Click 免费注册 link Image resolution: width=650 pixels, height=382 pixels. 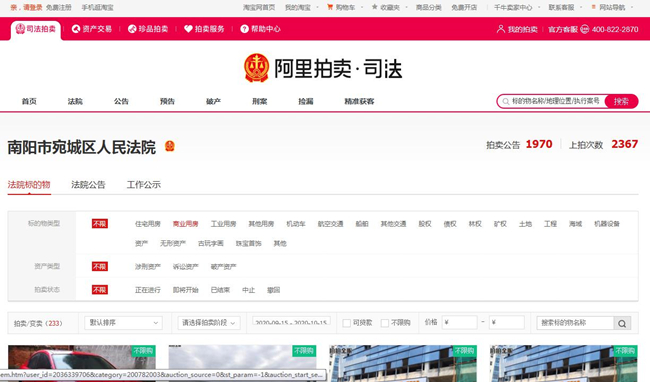coord(58,7)
